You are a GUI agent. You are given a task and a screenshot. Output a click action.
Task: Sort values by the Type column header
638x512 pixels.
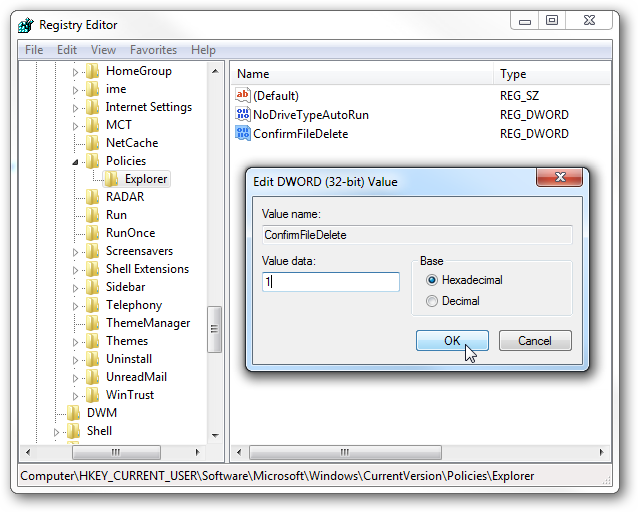(x=552, y=74)
